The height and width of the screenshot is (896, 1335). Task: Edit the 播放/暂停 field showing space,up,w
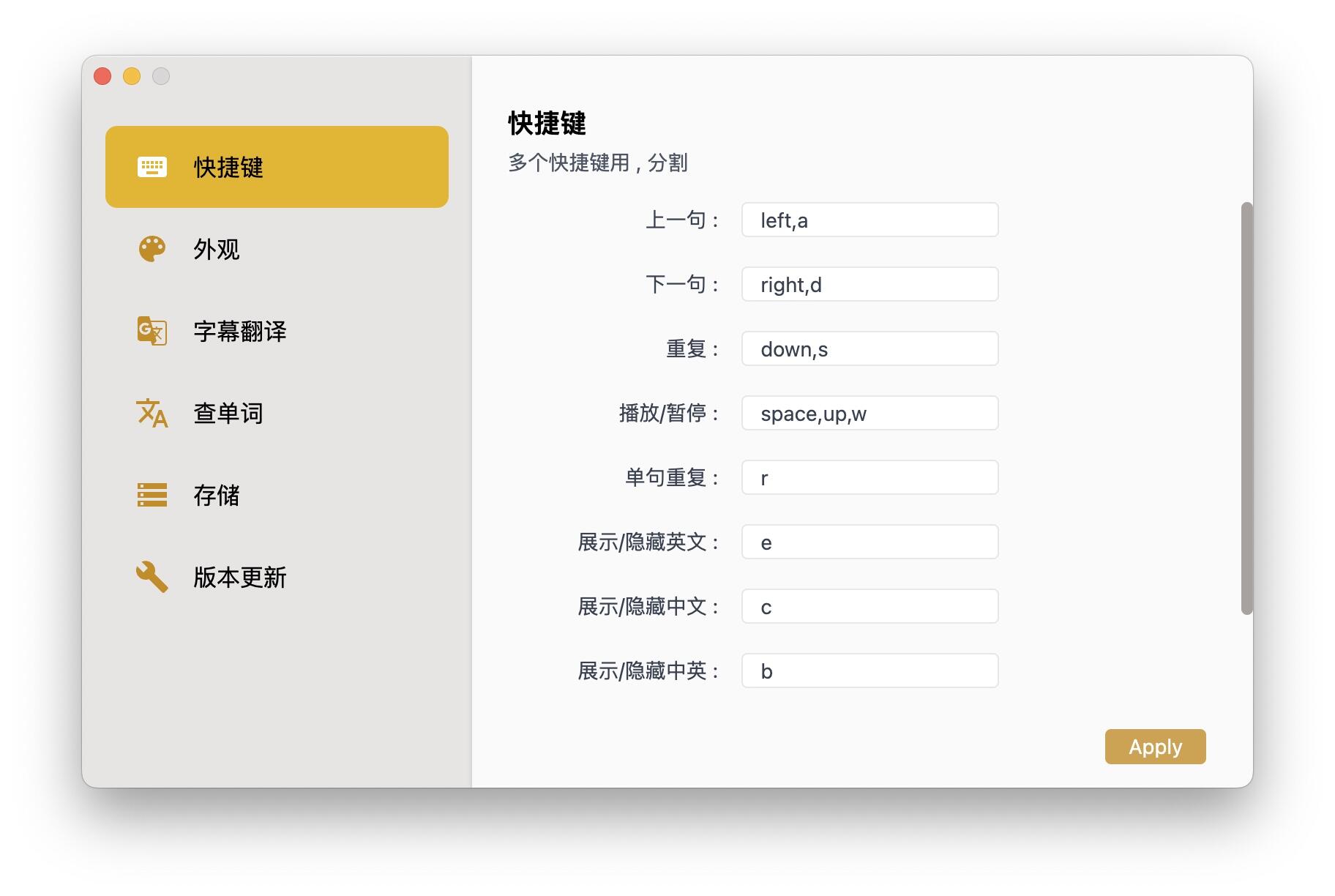point(869,412)
